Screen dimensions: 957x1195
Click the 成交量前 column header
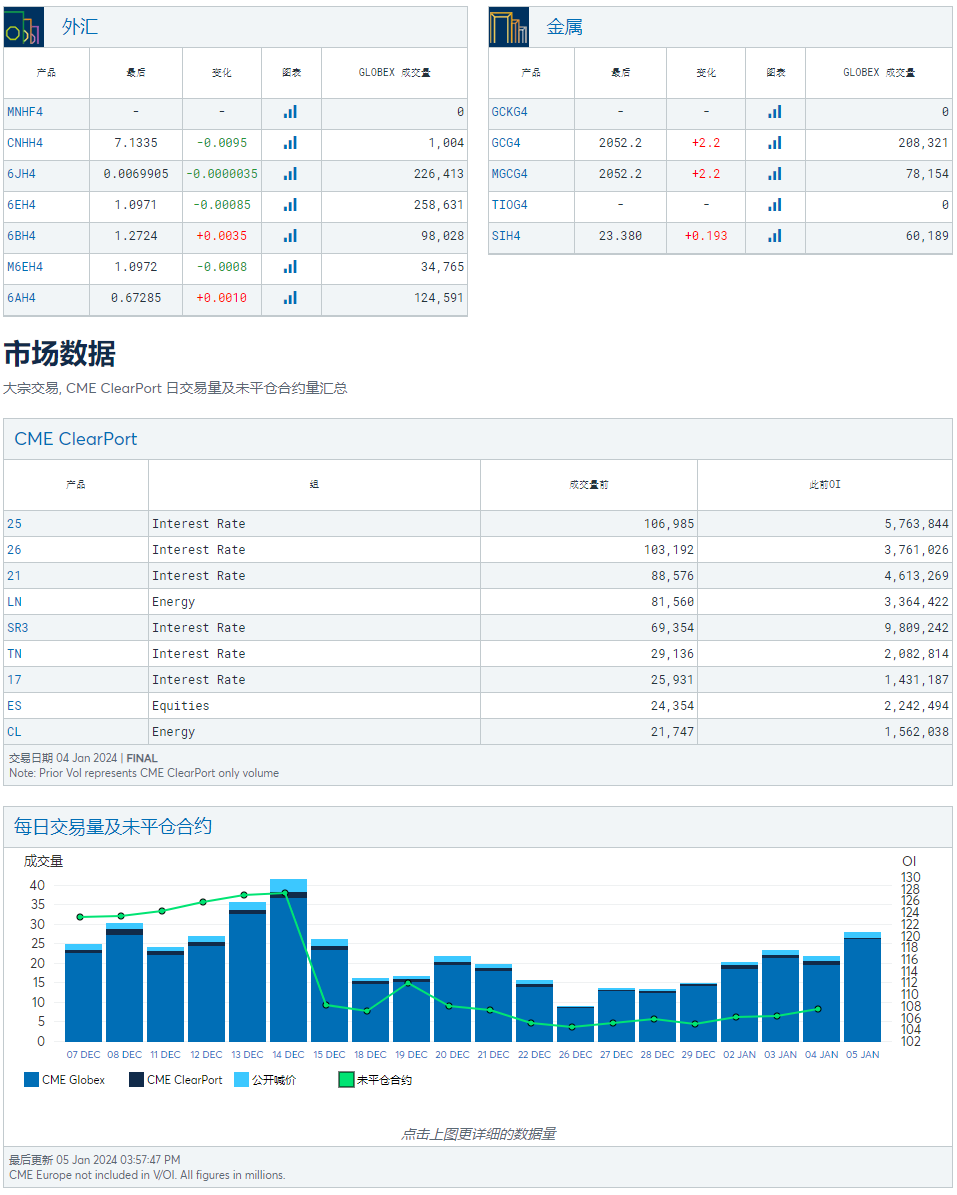pos(589,485)
